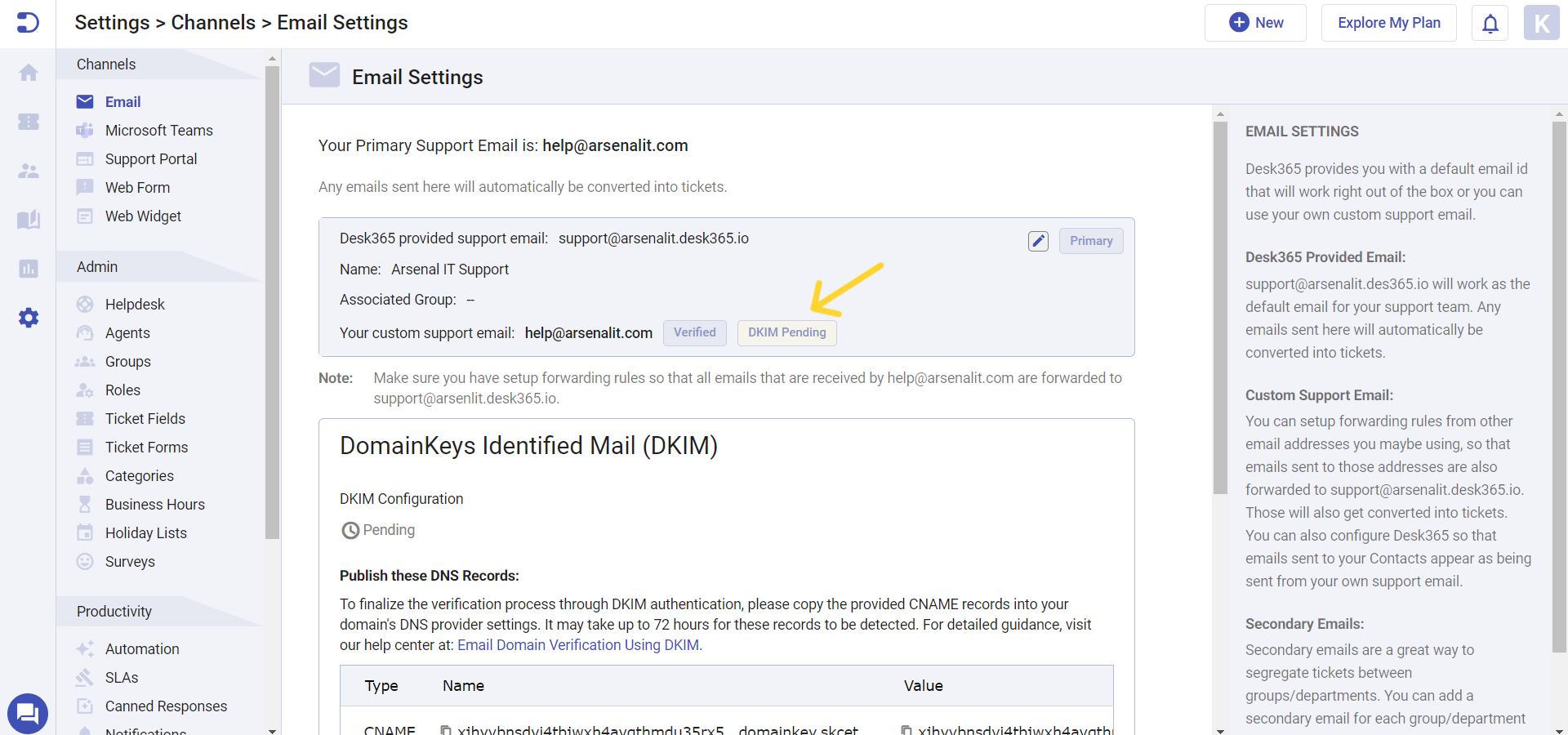Click the New button
This screenshot has height=735, width=1568.
click(1255, 23)
